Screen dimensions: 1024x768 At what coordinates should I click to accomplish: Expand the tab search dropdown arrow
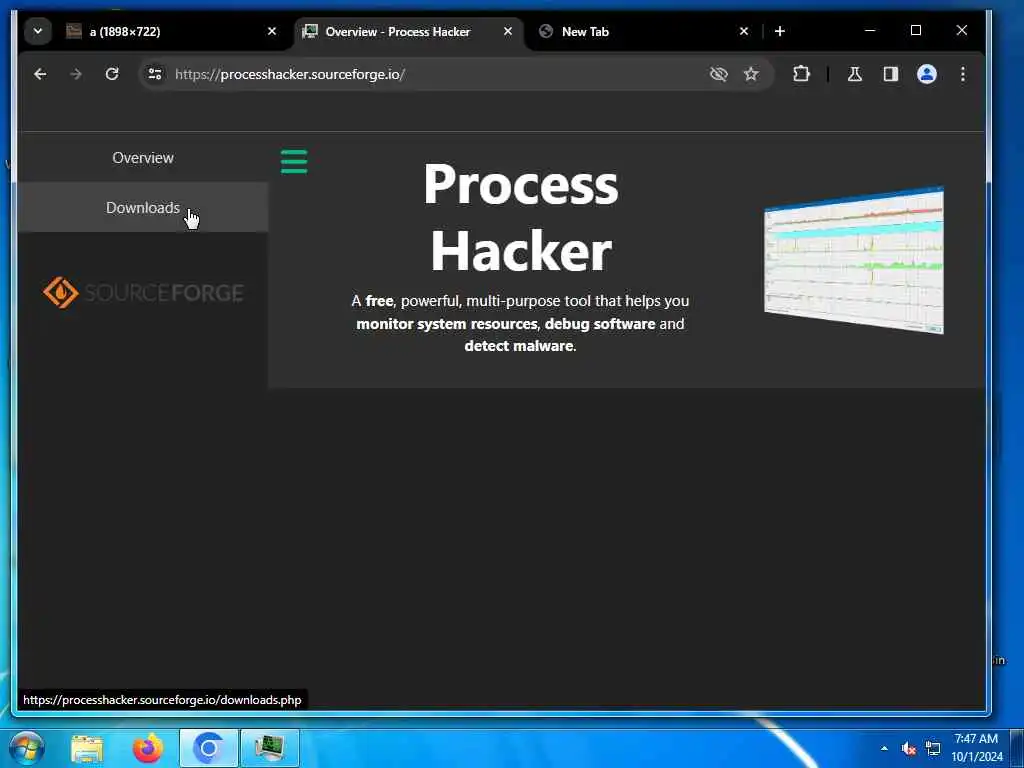pos(38,31)
